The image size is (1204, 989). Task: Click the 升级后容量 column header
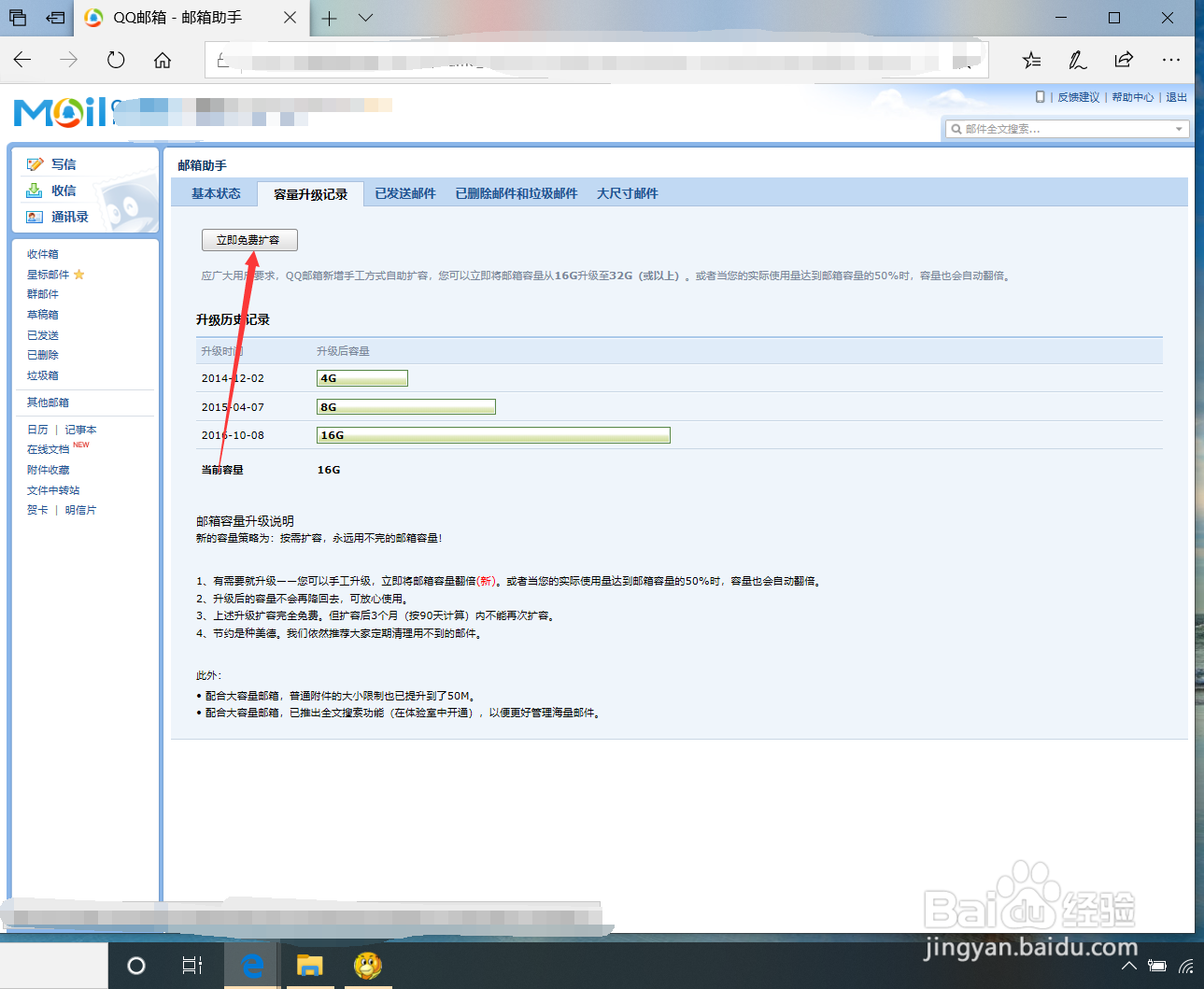343,351
